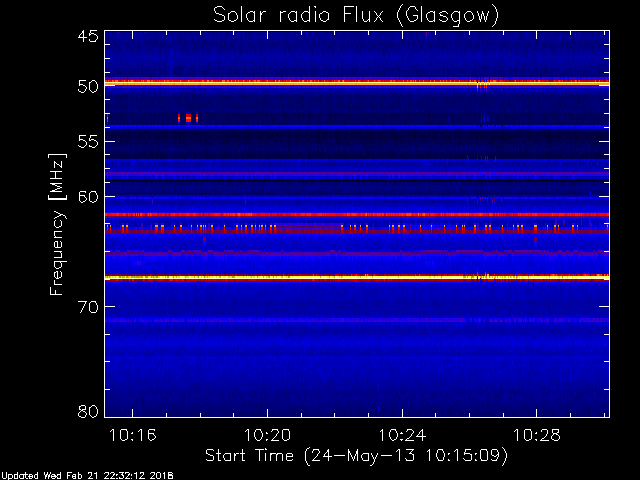Click the 55 MHz axis tick label
Image resolution: width=640 pixels, height=480 pixels.
[88, 142]
